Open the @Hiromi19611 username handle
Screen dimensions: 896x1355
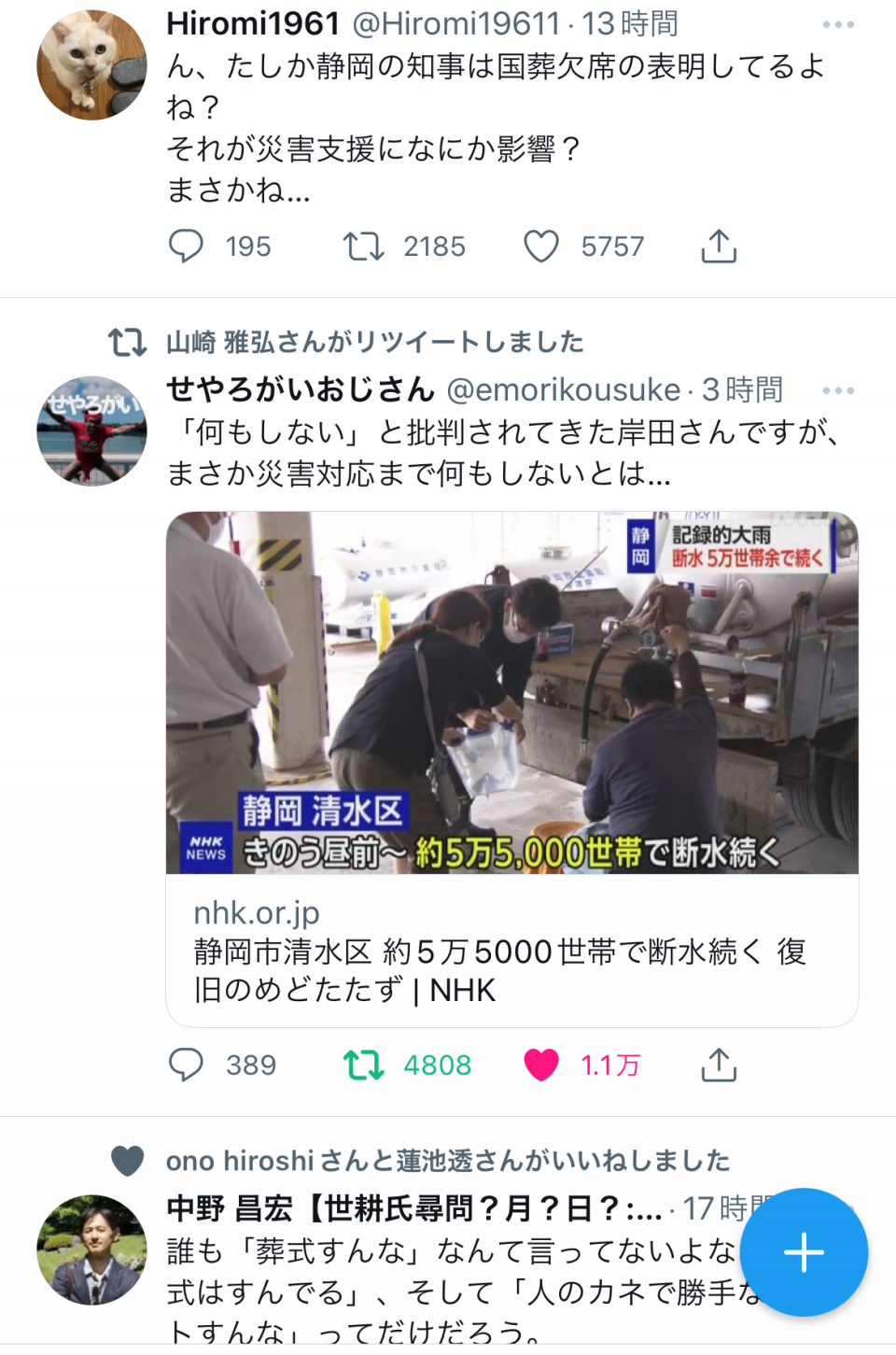tap(456, 23)
